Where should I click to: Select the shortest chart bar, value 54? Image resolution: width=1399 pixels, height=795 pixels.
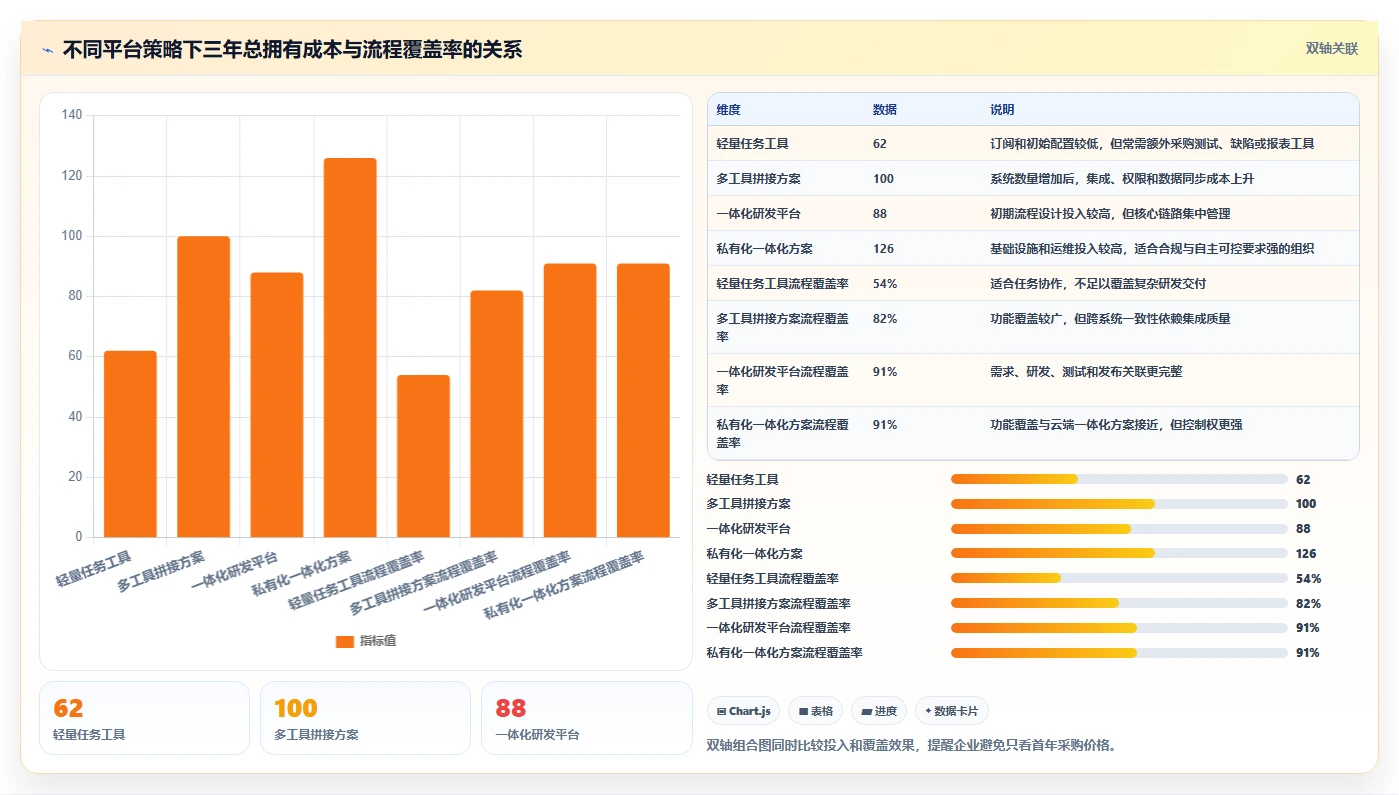coord(423,456)
